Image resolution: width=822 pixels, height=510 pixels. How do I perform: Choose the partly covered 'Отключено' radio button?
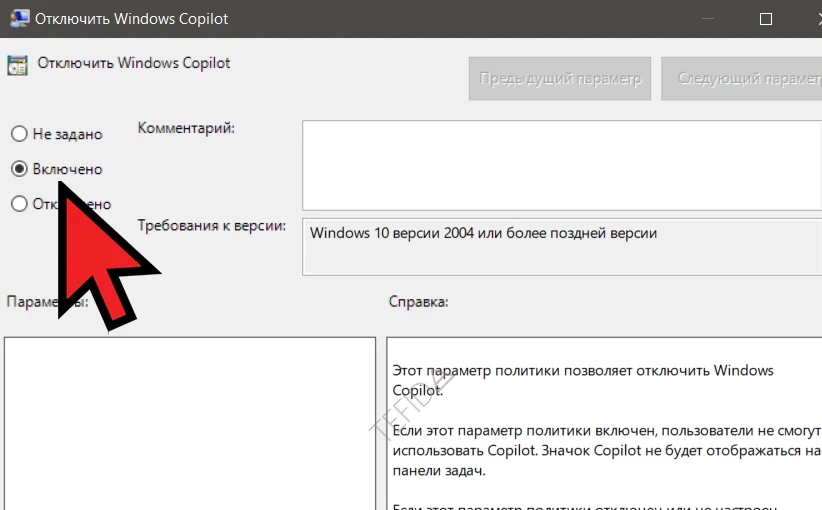click(19, 203)
